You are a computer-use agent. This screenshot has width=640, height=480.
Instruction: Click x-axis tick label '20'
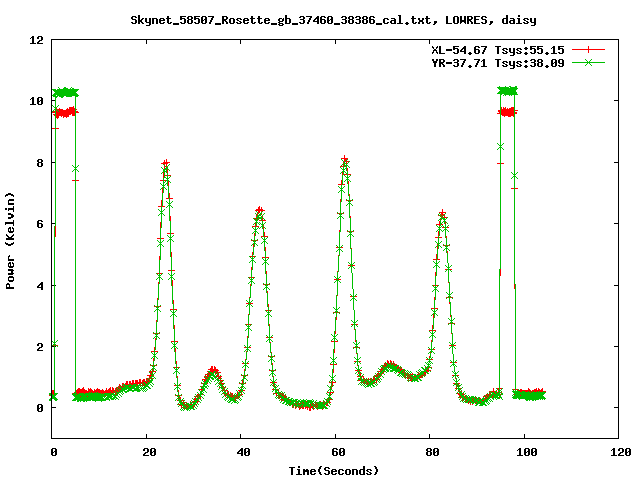click(149, 452)
